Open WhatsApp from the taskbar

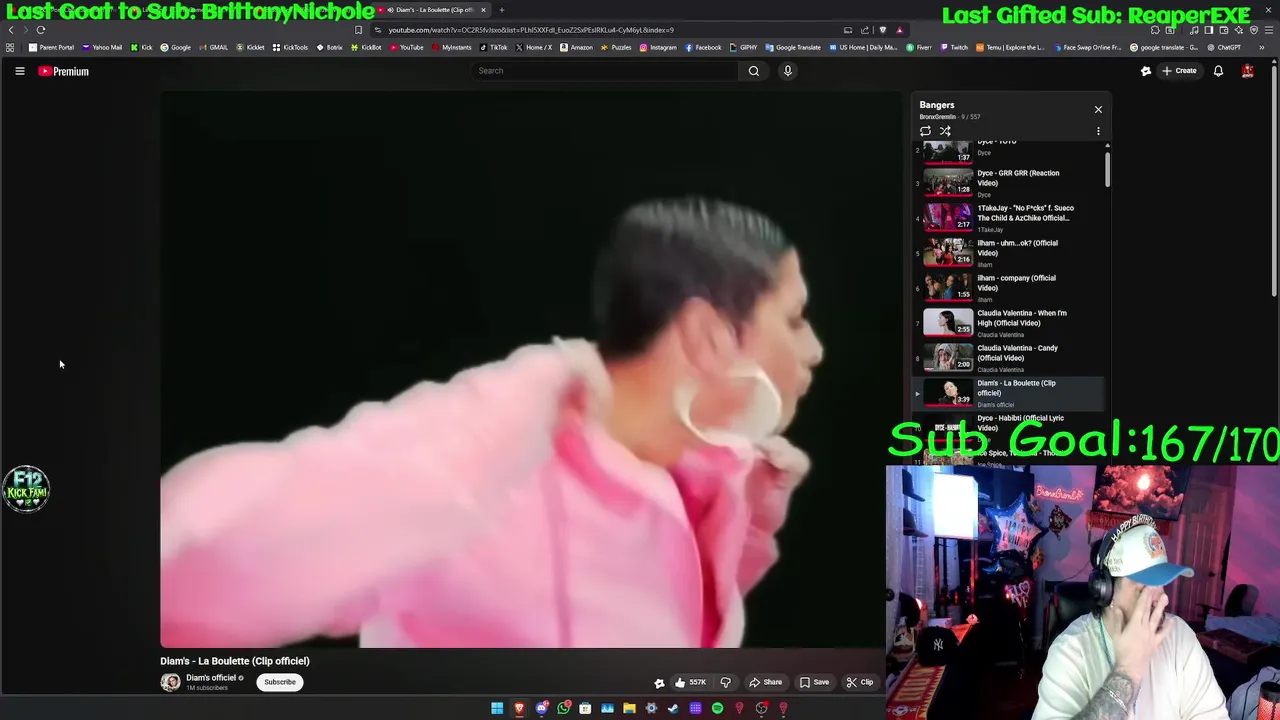[563, 708]
